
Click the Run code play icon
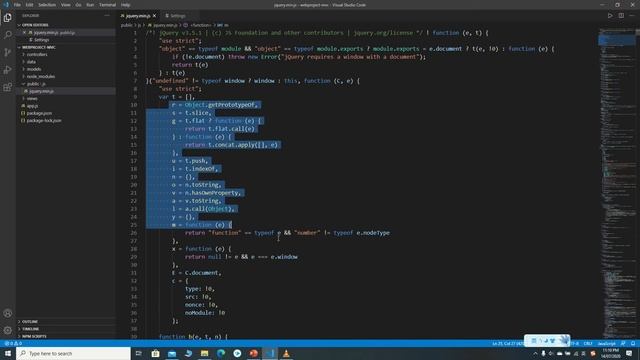point(610,16)
